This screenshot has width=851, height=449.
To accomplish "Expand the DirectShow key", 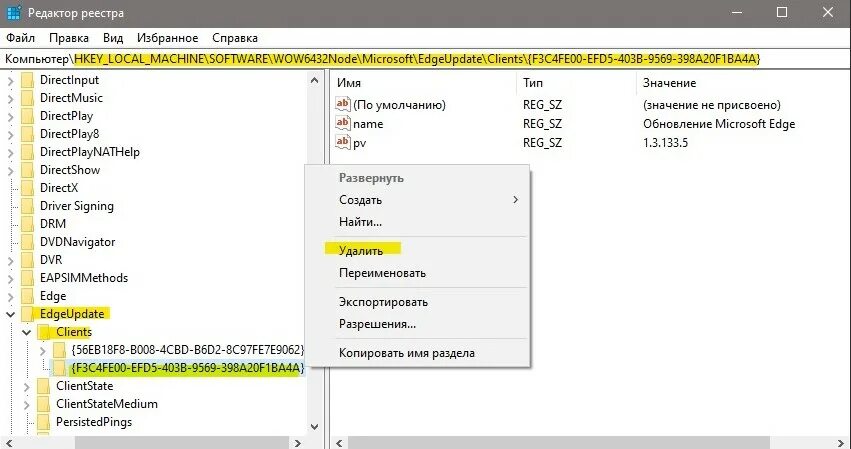I will point(10,170).
